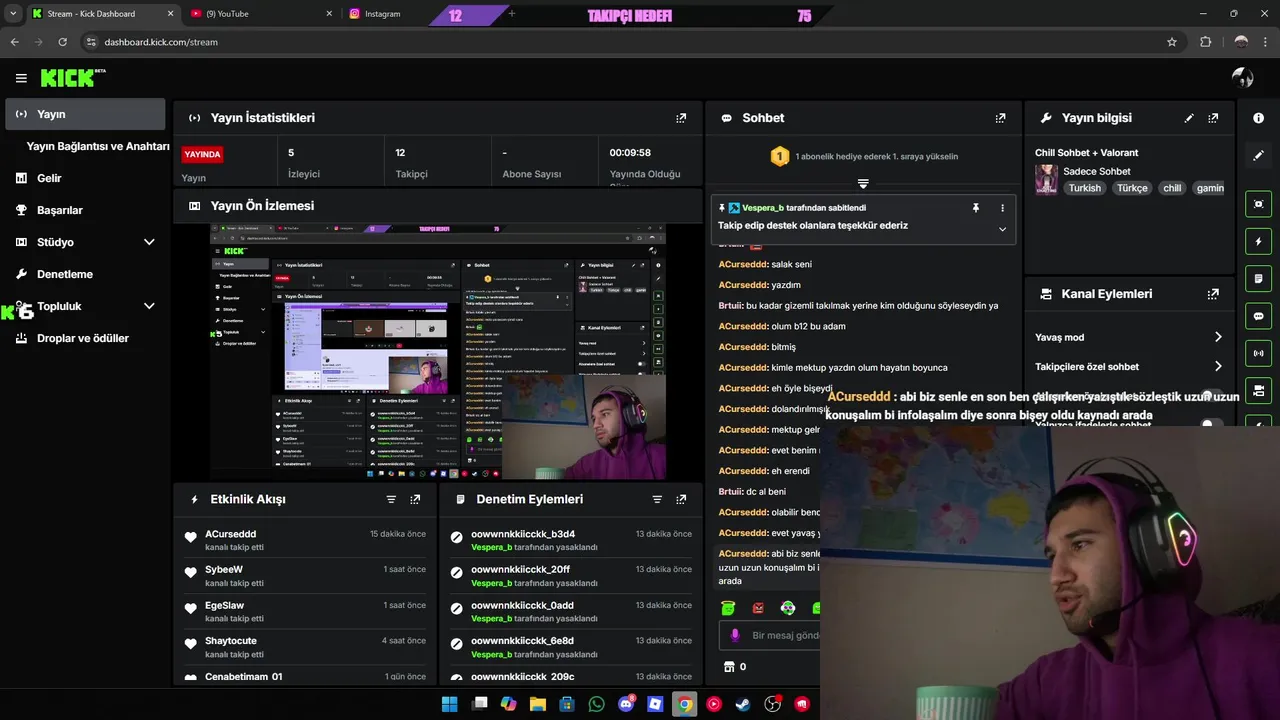The width and height of the screenshot is (1280, 720).
Task: Pop out the Yayın bilgisi panel
Action: (x=1213, y=118)
